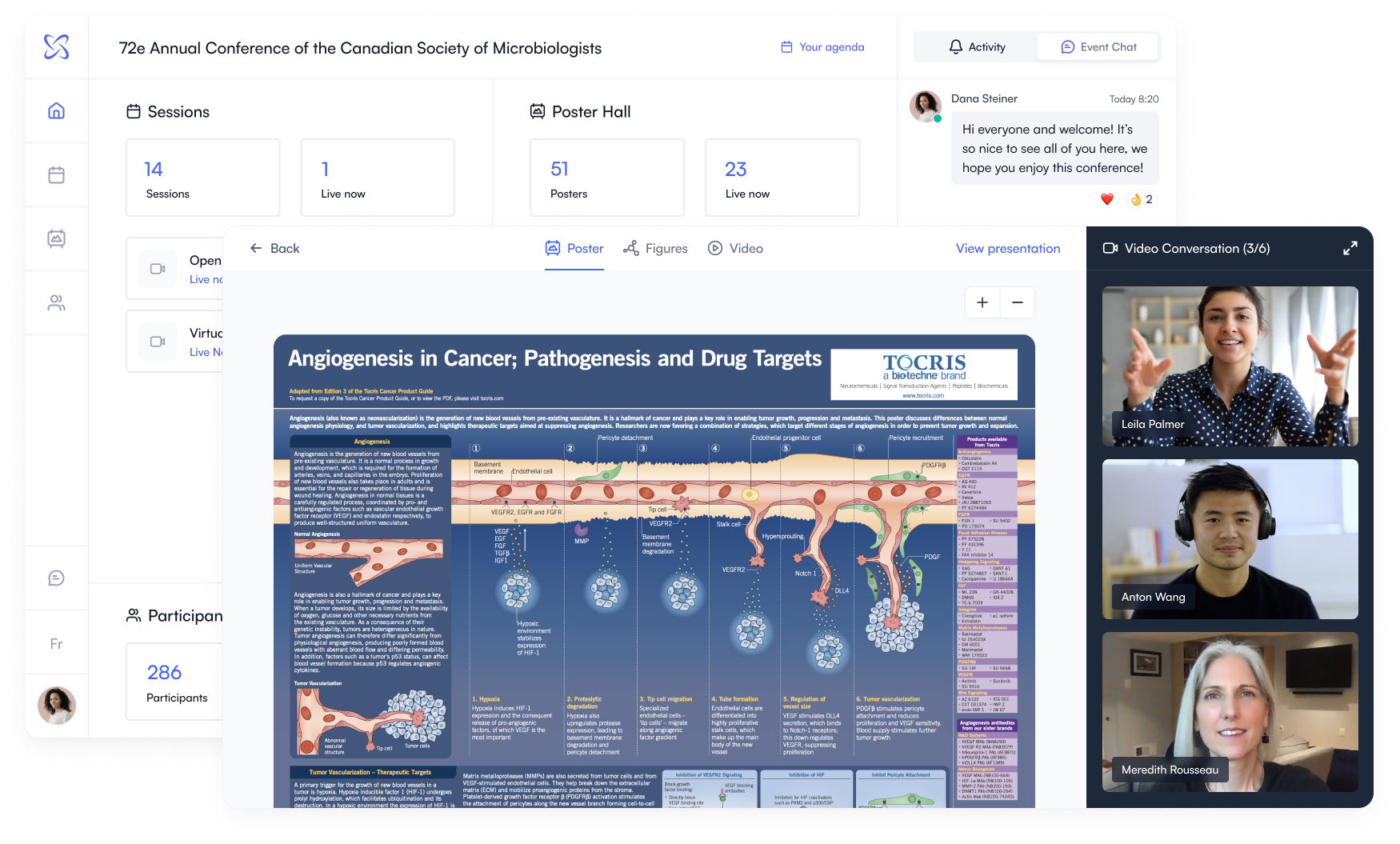Open Your agenda link
1400x844 pixels.
click(822, 47)
